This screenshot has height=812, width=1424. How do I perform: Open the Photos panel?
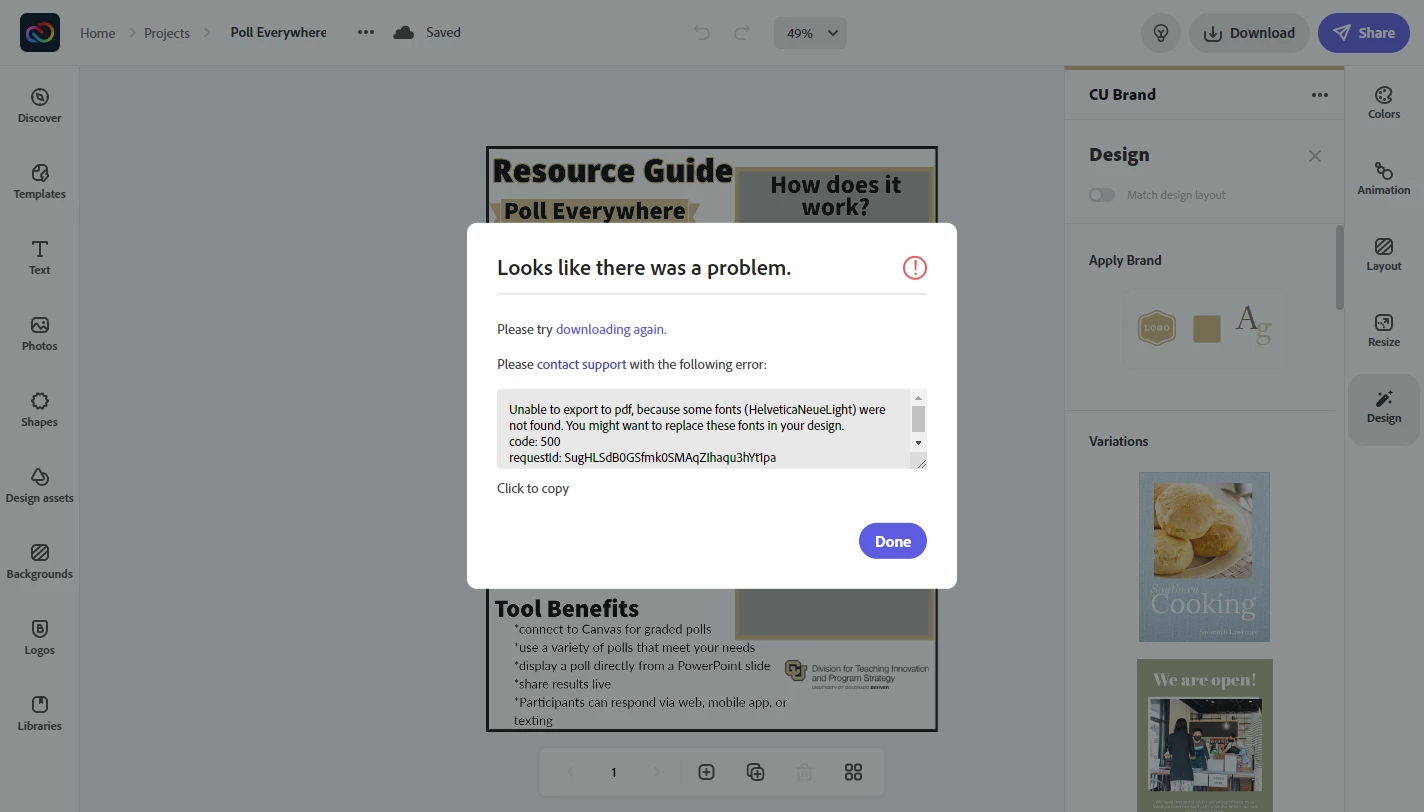coord(40,333)
